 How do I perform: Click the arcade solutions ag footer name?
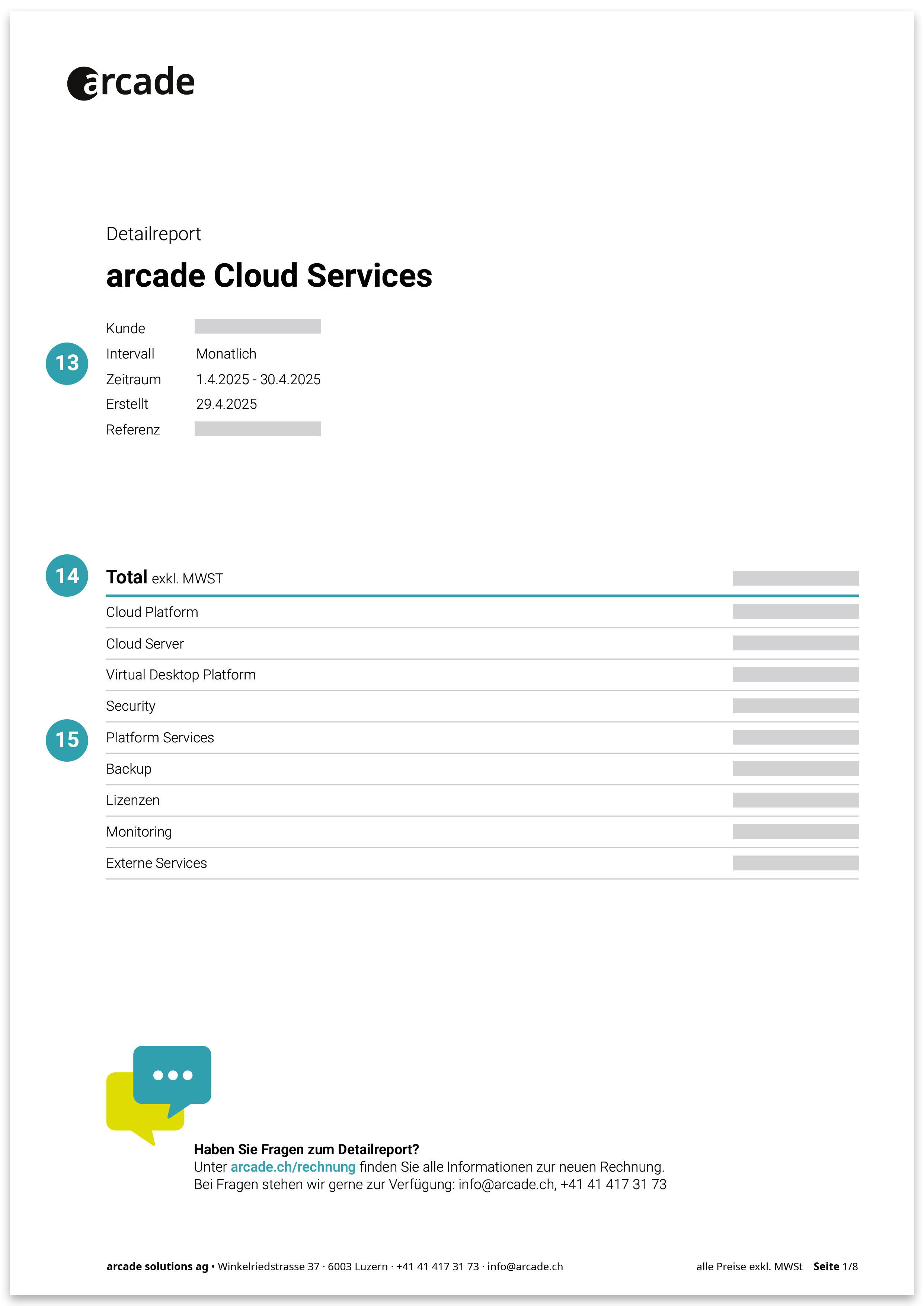[157, 1266]
